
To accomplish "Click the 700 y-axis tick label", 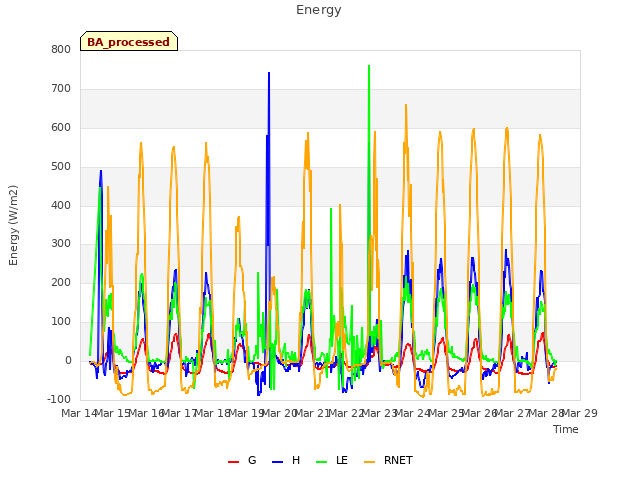I will click(x=61, y=88).
